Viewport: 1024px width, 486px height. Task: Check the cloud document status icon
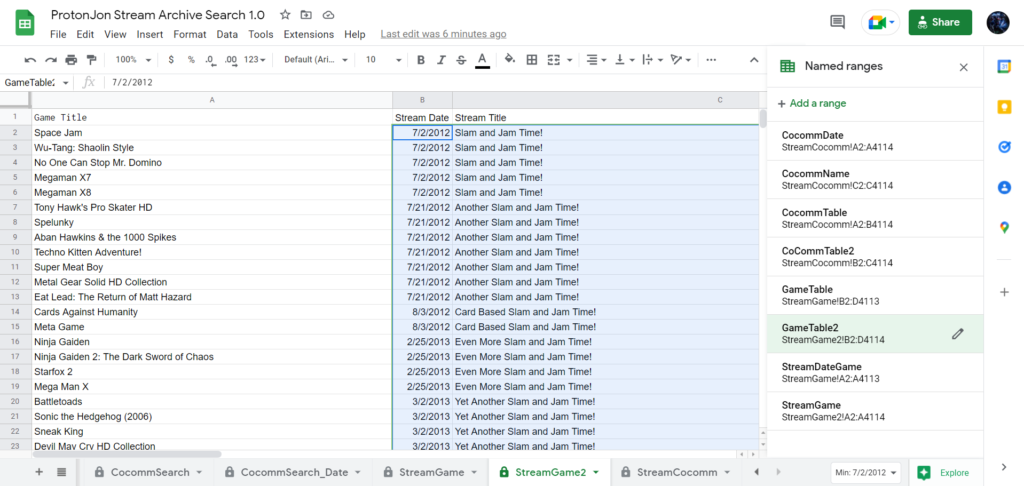pos(328,14)
